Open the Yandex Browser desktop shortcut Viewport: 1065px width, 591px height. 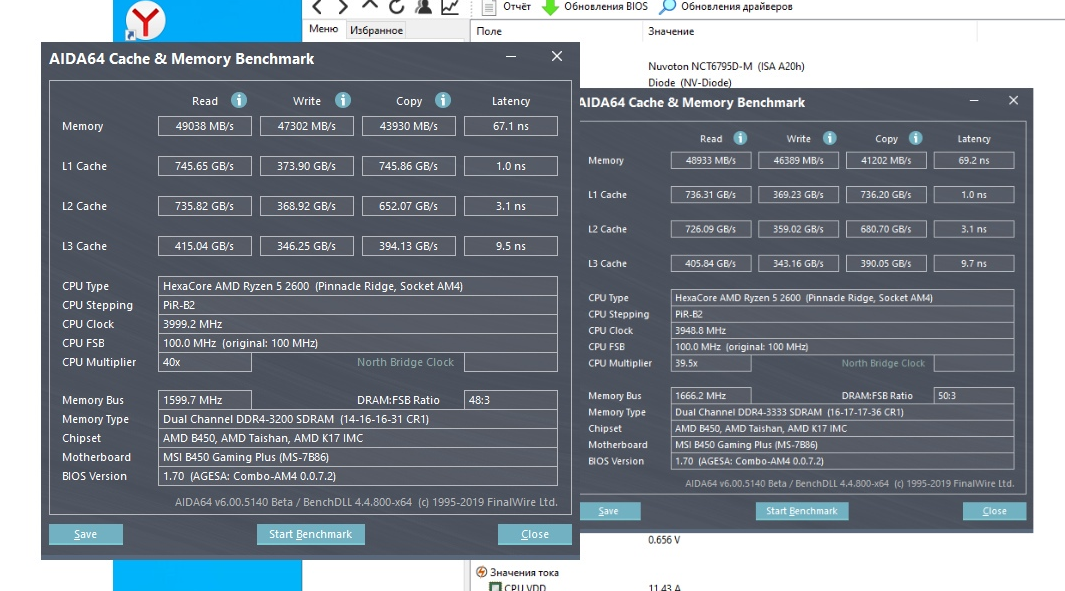pyautogui.click(x=145, y=20)
